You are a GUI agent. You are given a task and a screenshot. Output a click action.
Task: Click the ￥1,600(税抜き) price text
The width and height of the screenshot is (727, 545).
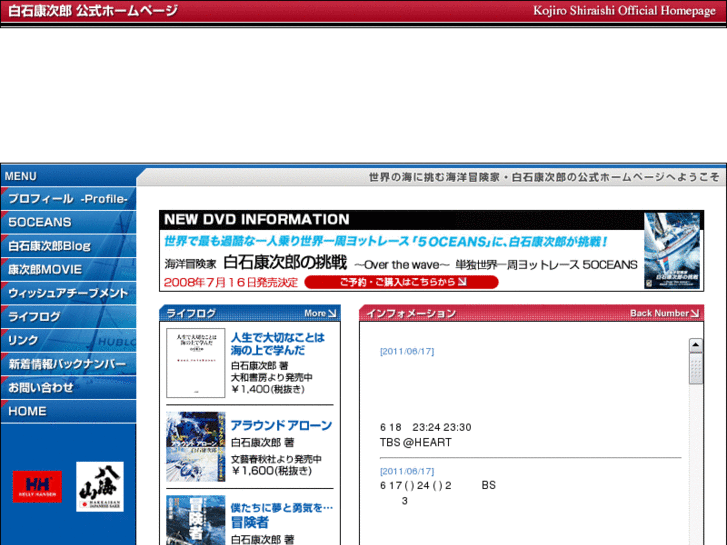[x=271, y=471]
